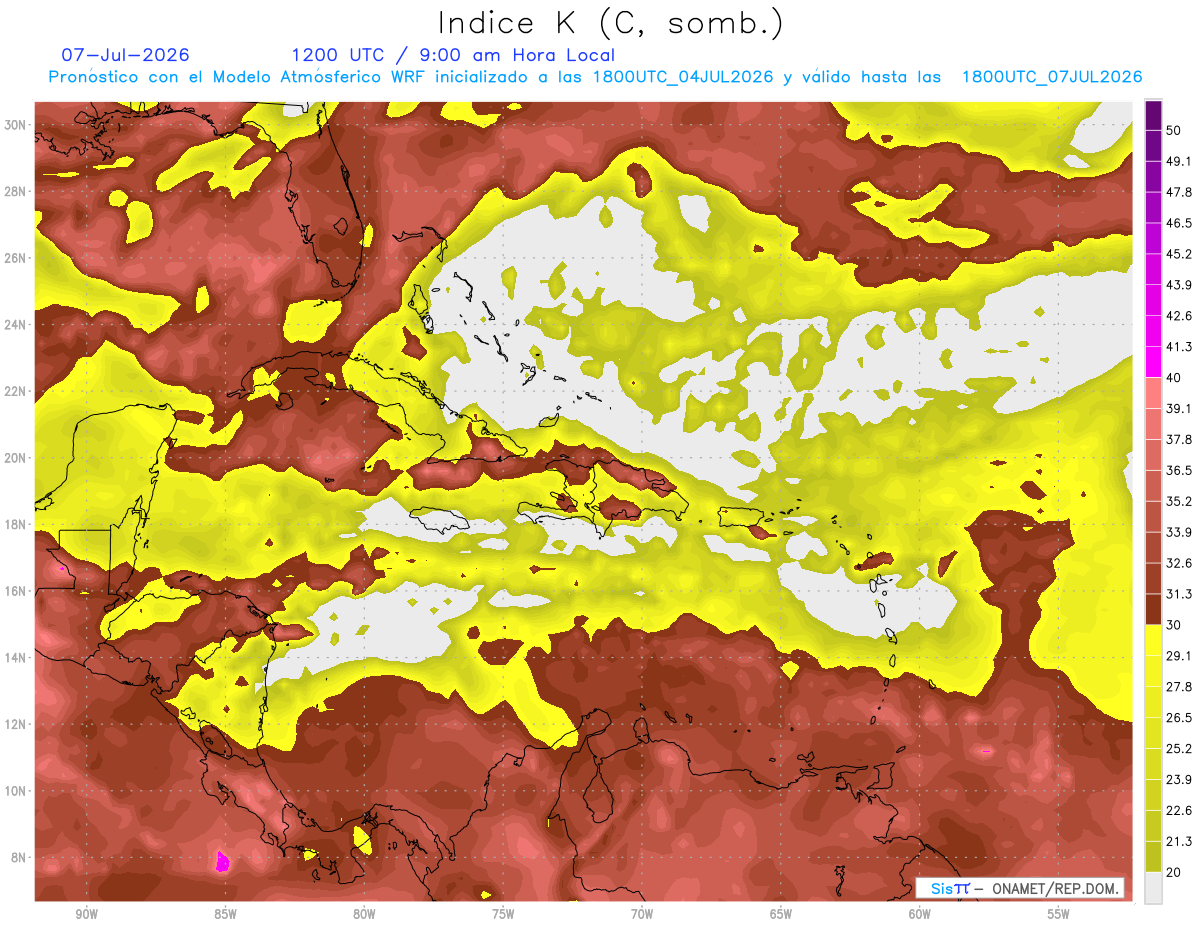
Task: Pick the light gray swatch below legend value 20
Action: click(1153, 888)
